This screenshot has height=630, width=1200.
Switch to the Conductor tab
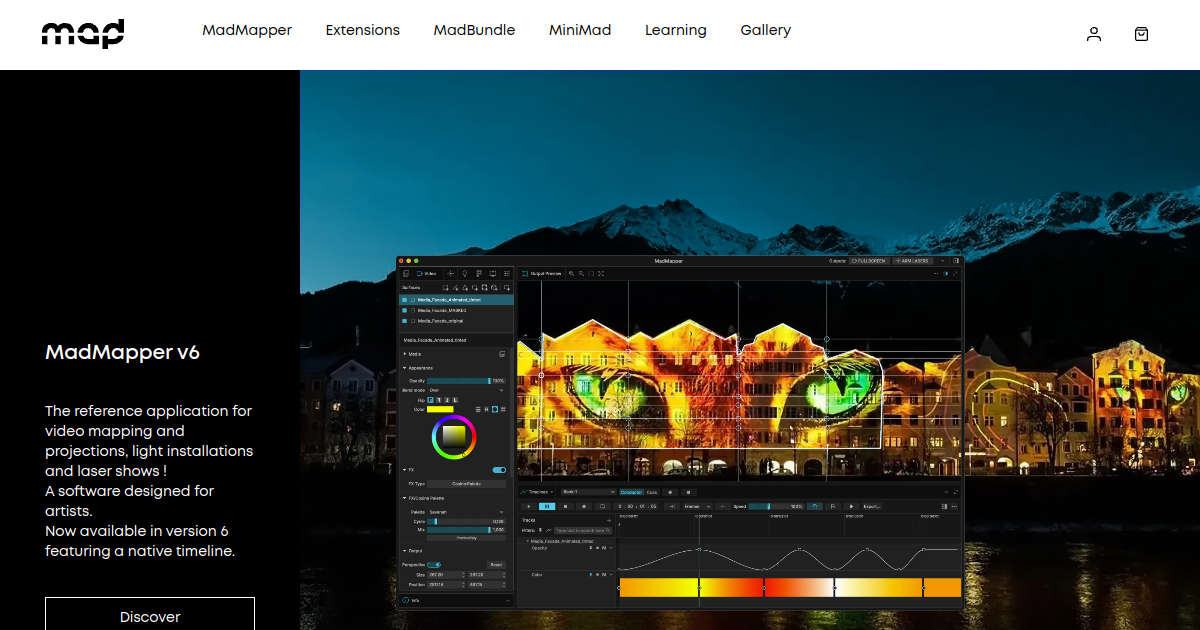coord(631,492)
